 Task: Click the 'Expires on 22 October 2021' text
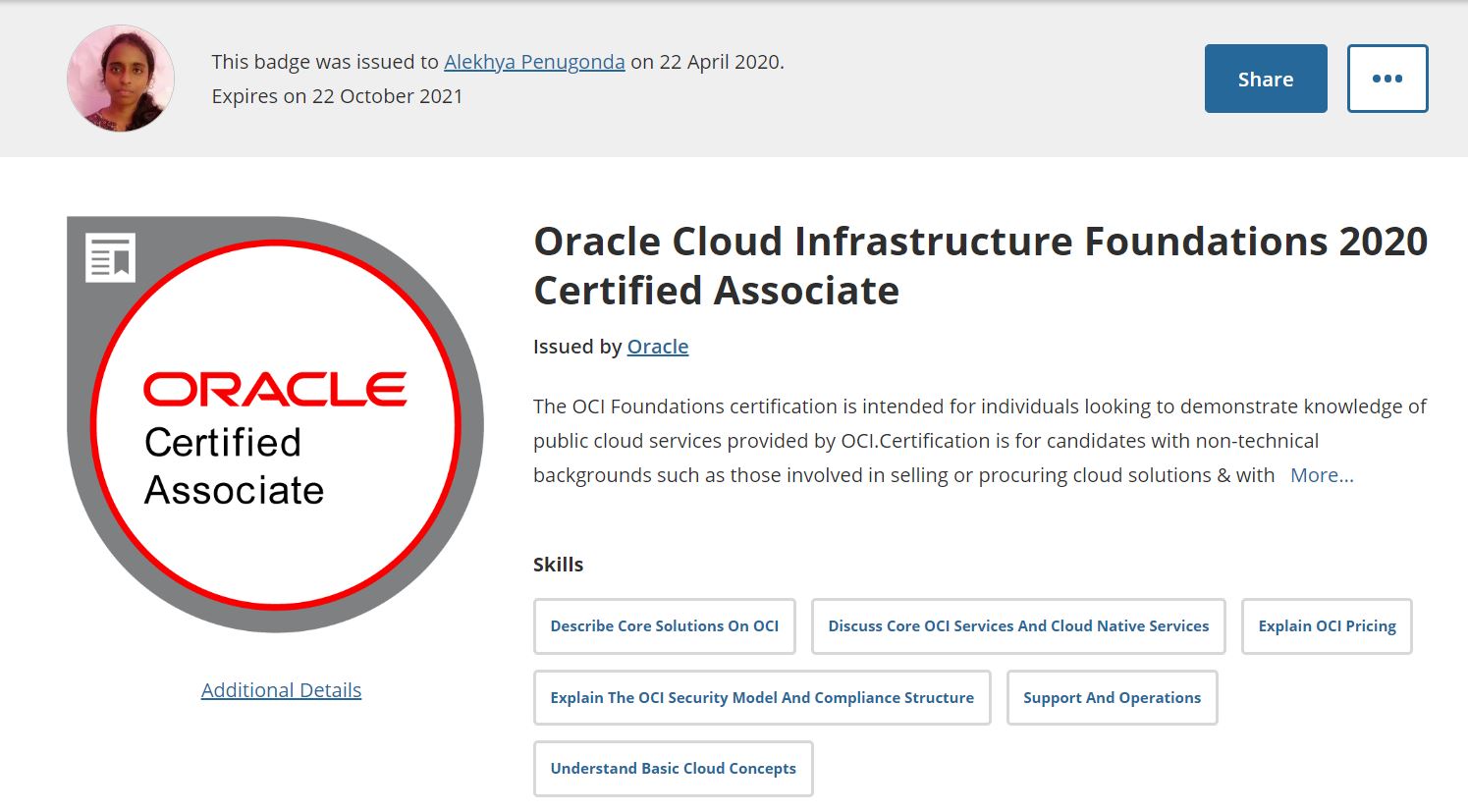tap(337, 96)
